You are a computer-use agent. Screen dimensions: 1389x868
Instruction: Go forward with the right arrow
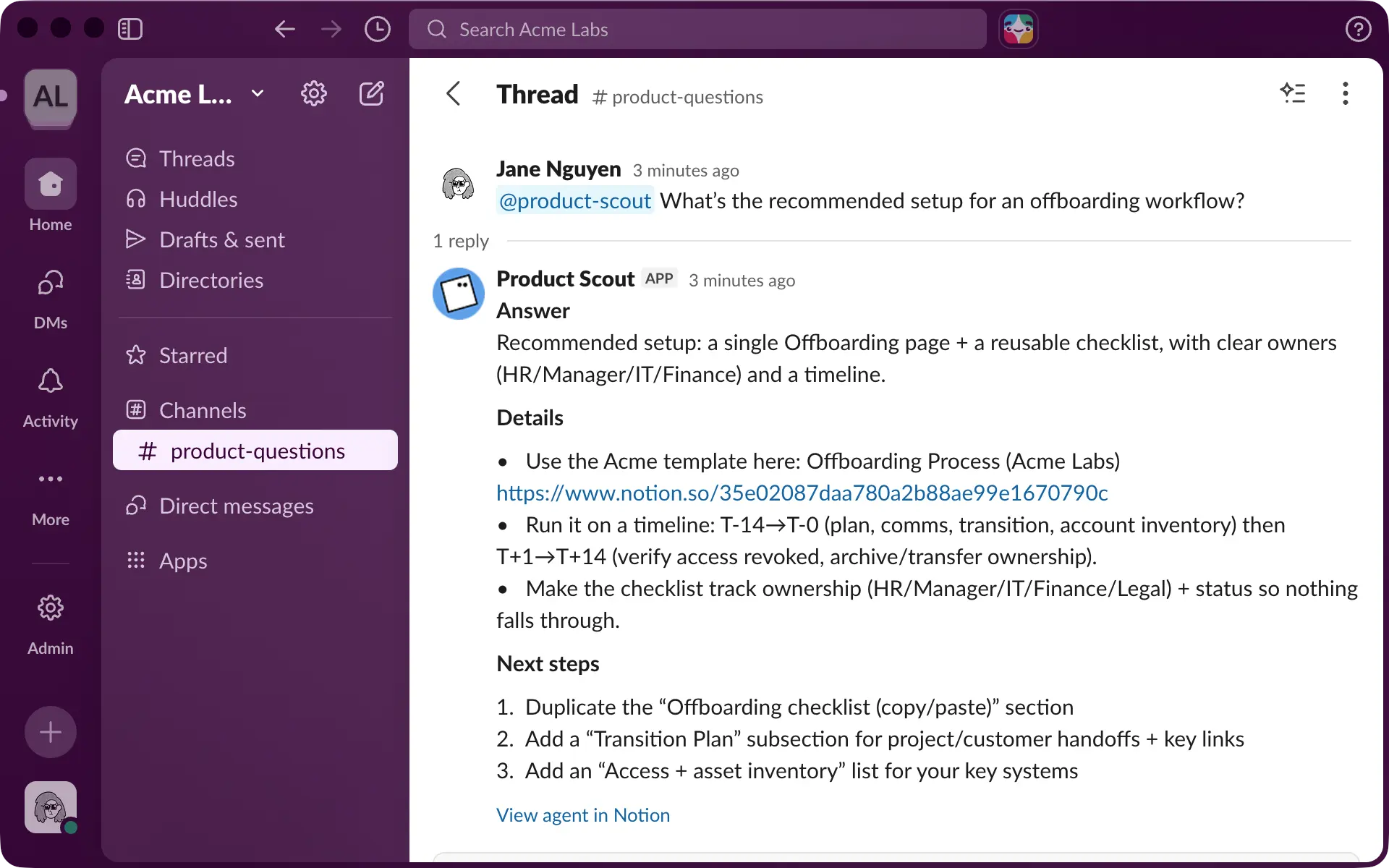point(331,29)
